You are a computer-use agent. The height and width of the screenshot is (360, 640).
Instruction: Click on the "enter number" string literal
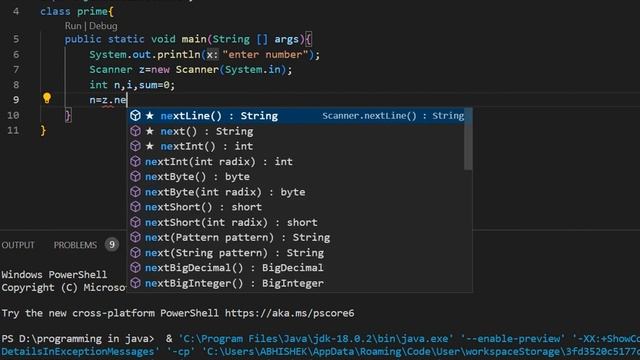(265, 54)
